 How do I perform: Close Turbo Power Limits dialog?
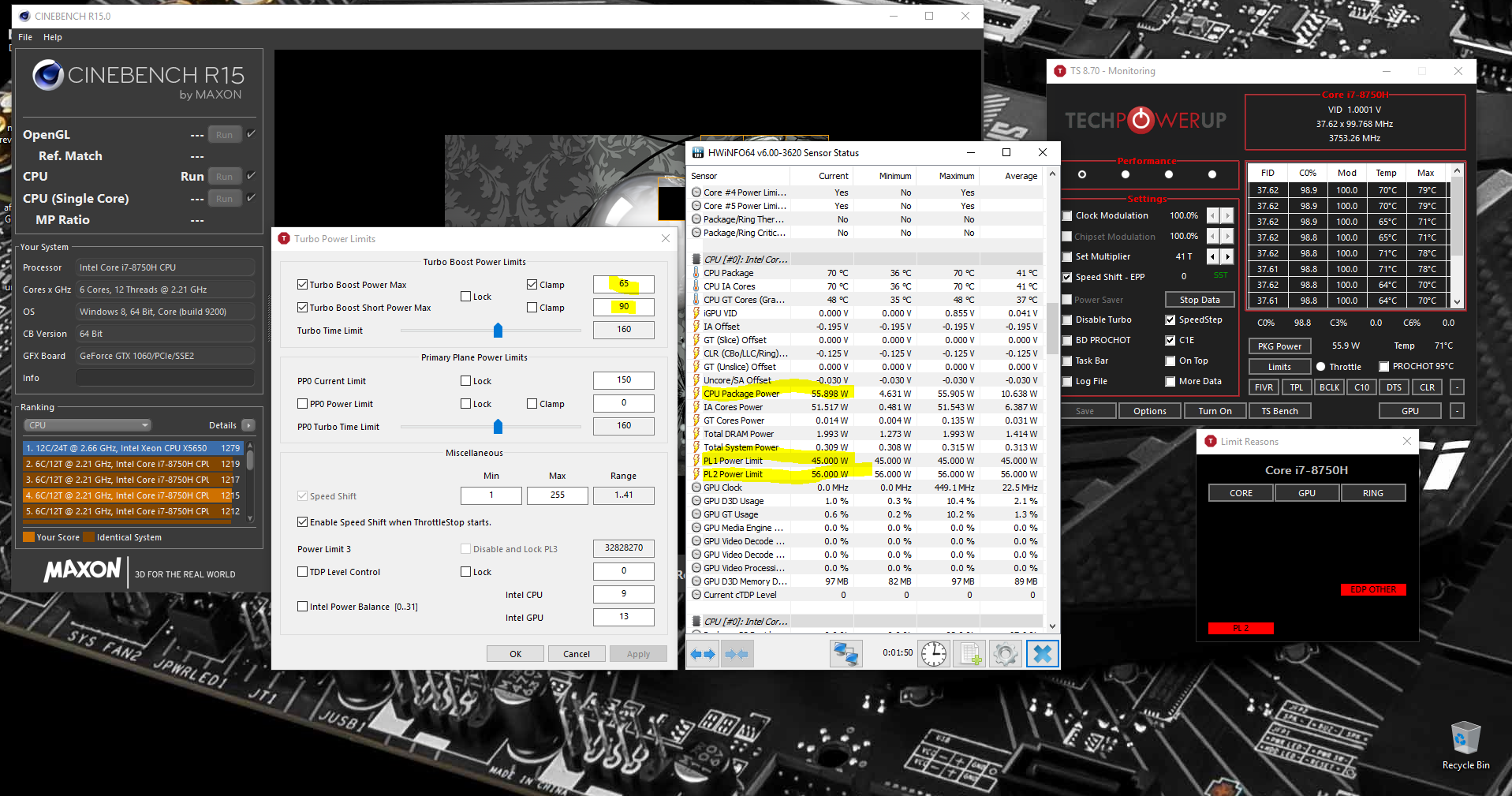point(666,238)
